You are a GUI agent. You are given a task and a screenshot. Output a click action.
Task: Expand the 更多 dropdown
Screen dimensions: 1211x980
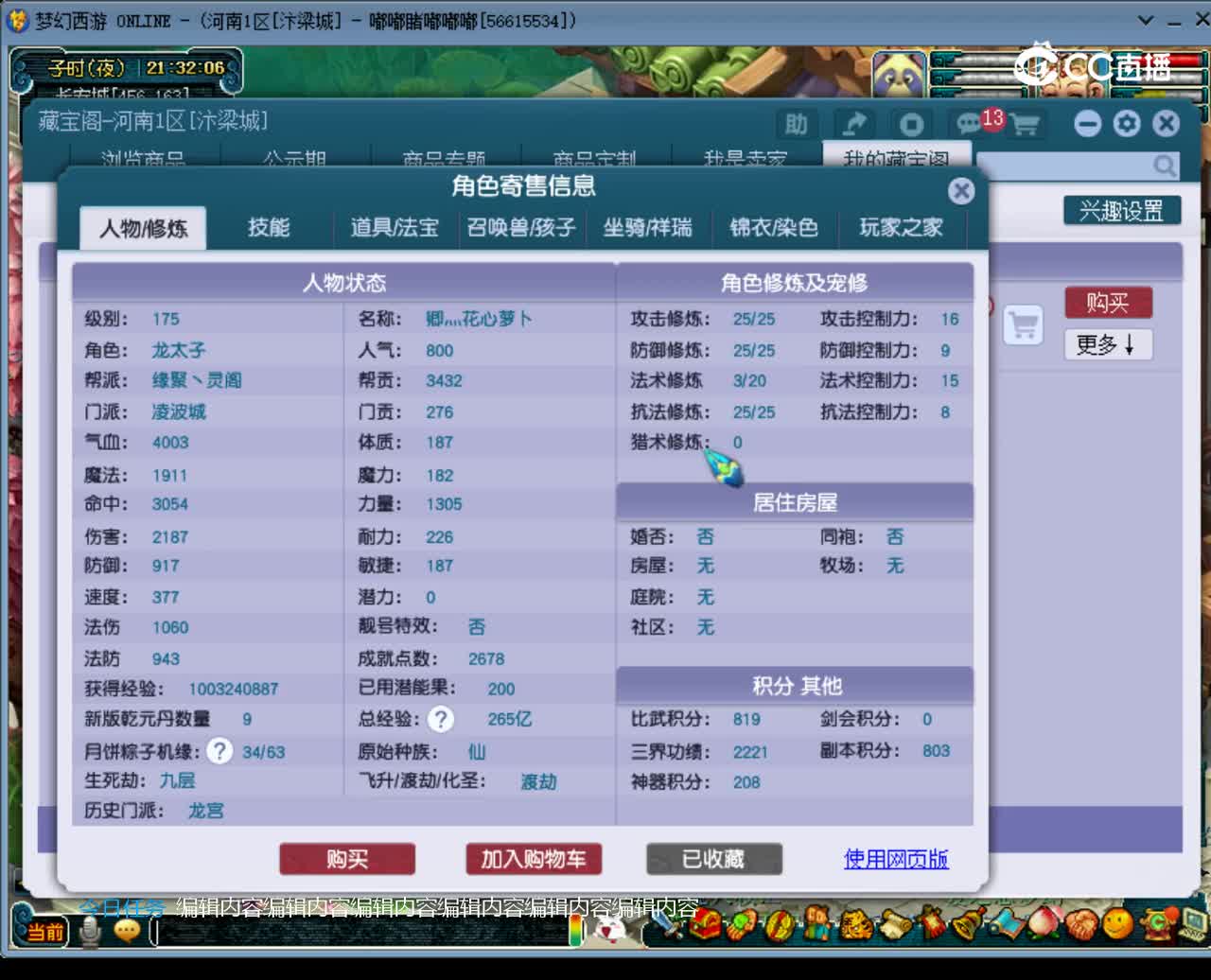(x=1108, y=344)
